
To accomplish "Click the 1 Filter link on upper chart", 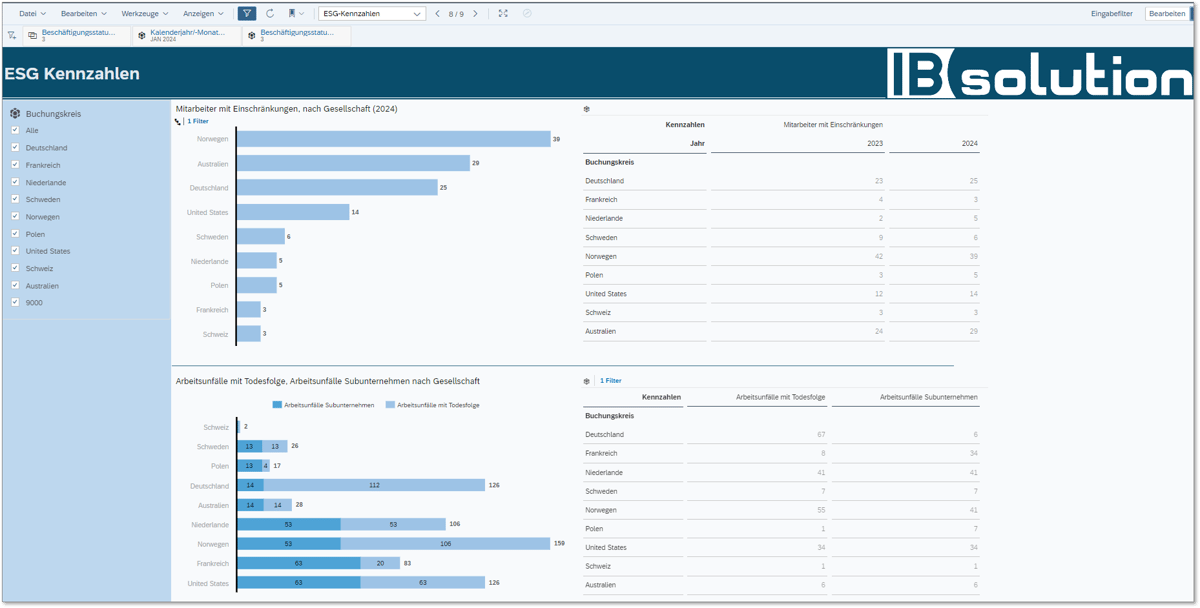I will [198, 121].
